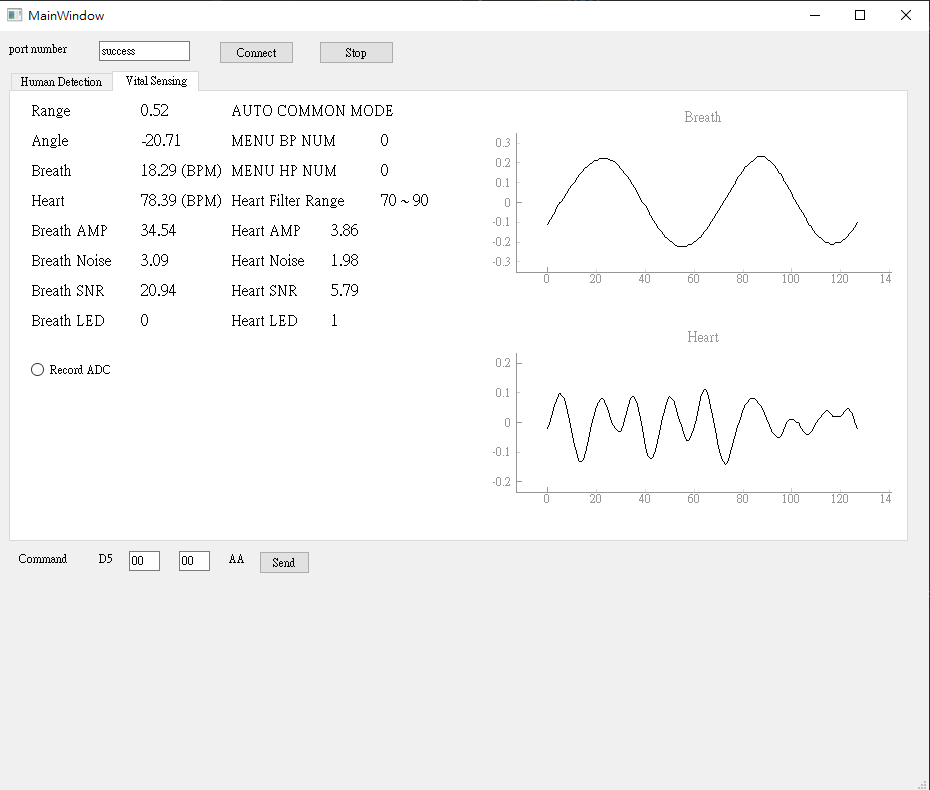This screenshot has height=790, width=930.
Task: Focus the port number input field
Action: [144, 51]
